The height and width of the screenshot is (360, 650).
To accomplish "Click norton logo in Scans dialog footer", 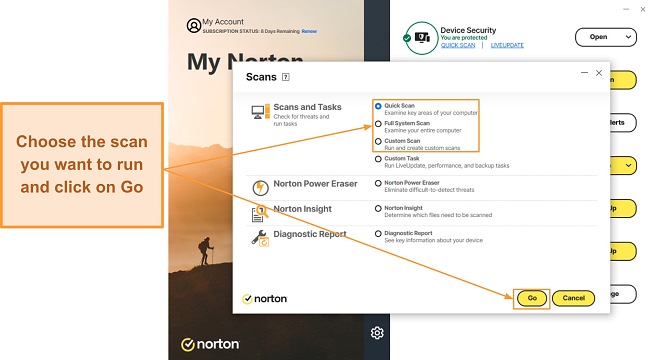I will click(x=264, y=299).
